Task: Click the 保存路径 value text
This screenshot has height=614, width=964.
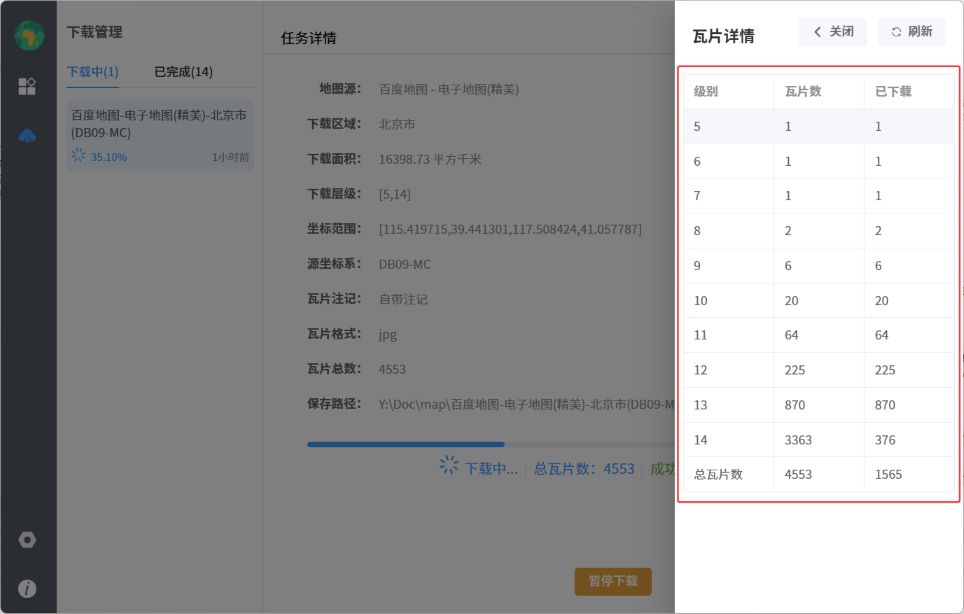Action: click(525, 404)
